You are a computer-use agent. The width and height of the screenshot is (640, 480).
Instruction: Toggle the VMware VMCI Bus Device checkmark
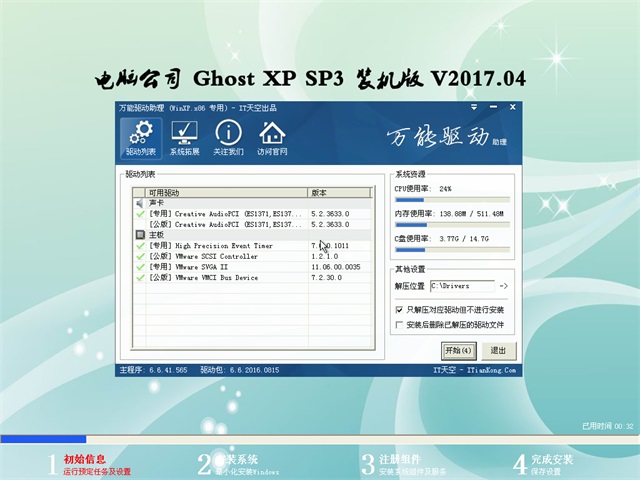coord(140,278)
